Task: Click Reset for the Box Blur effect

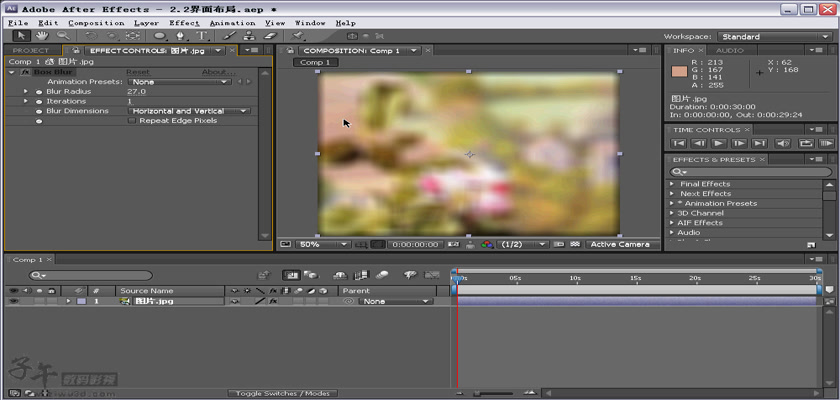Action: coord(138,72)
